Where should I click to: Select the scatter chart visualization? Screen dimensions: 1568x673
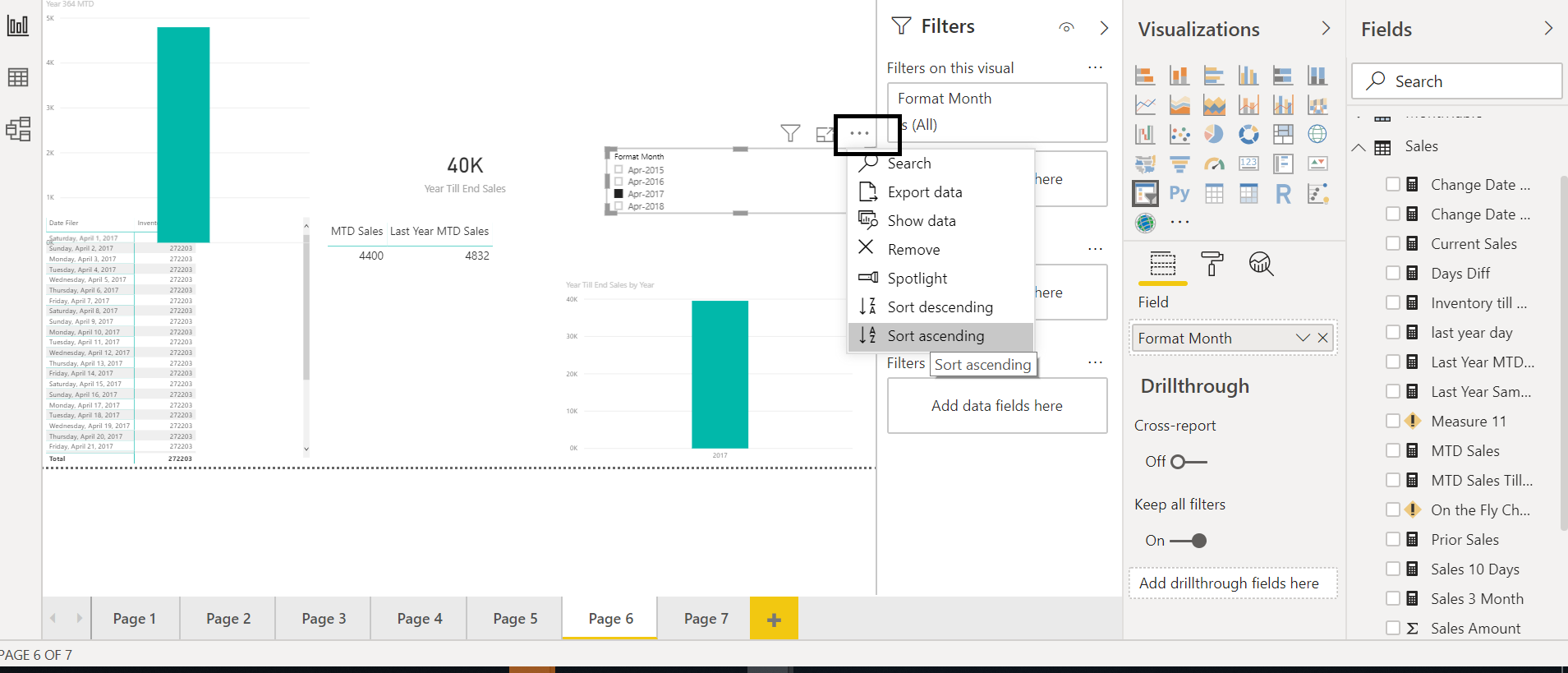(1179, 134)
